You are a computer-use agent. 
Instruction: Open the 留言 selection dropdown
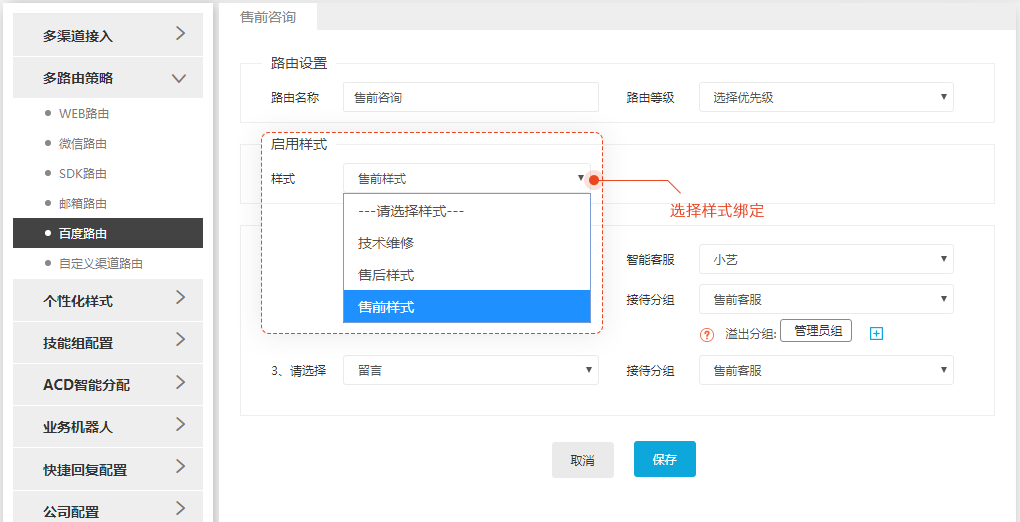(470, 370)
